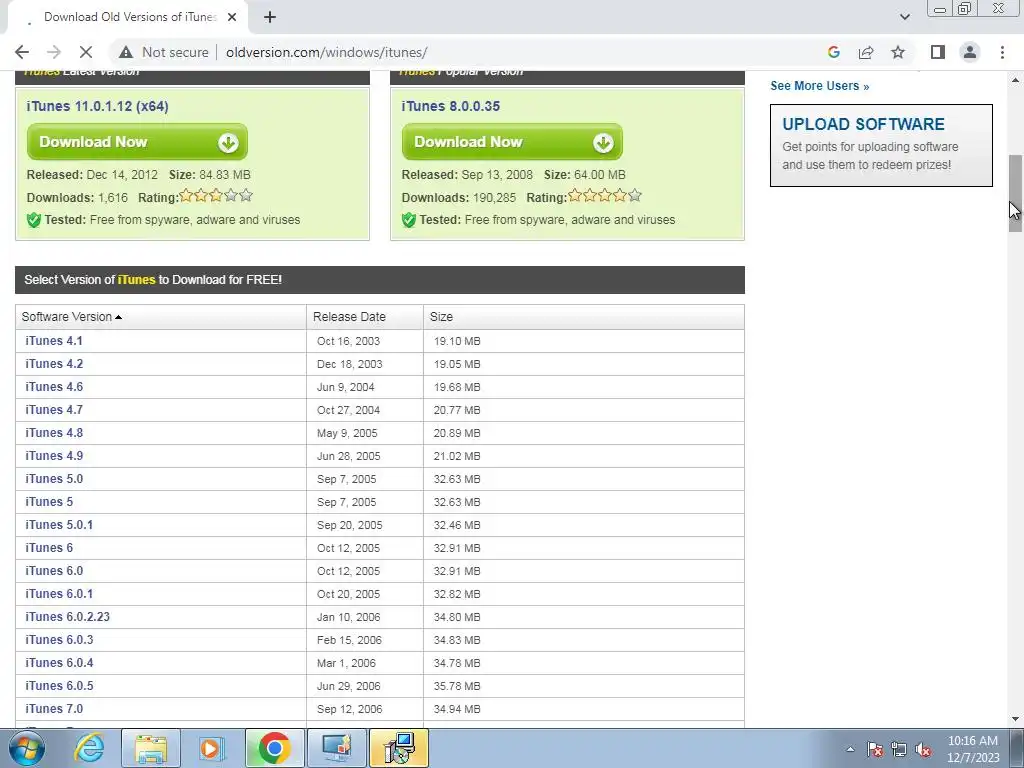This screenshot has width=1024, height=768.
Task: Open the monitor app taskbar icon next to Chrome
Action: 336,748
